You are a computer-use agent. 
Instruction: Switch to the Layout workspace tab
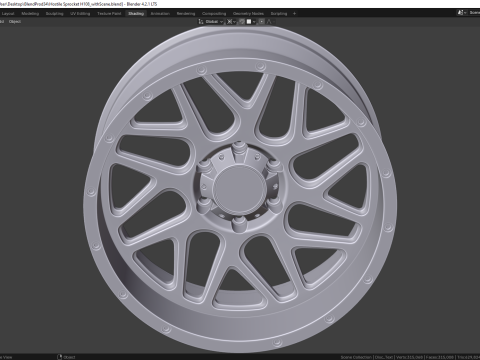8,14
